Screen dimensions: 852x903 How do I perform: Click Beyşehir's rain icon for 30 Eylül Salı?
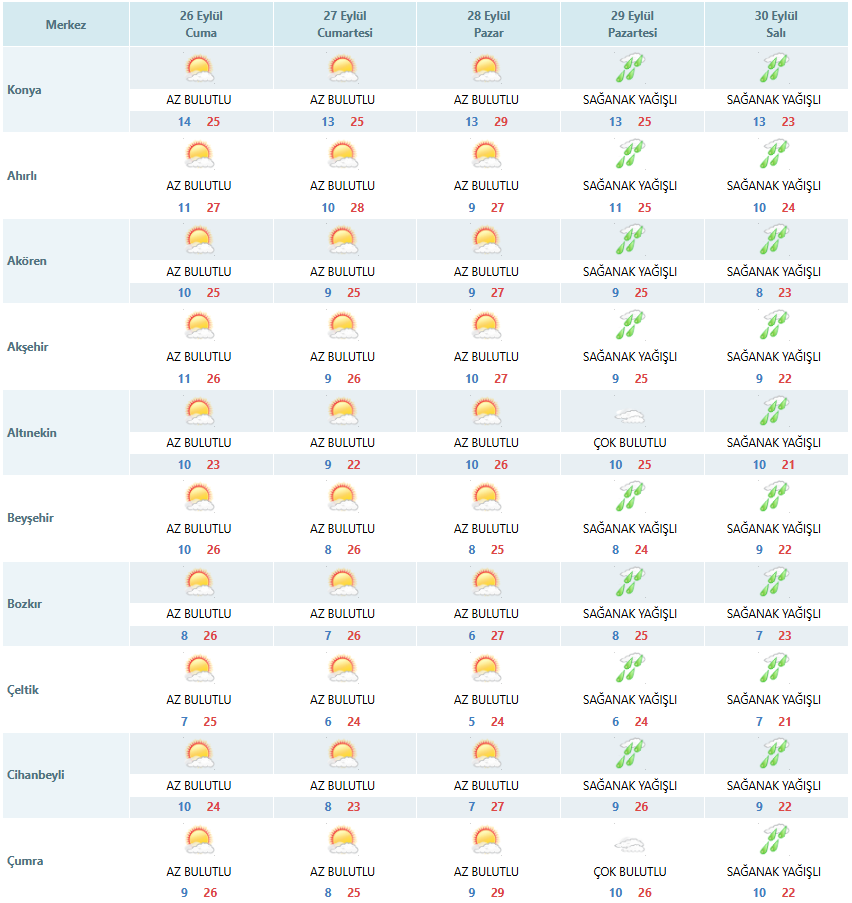pos(774,497)
